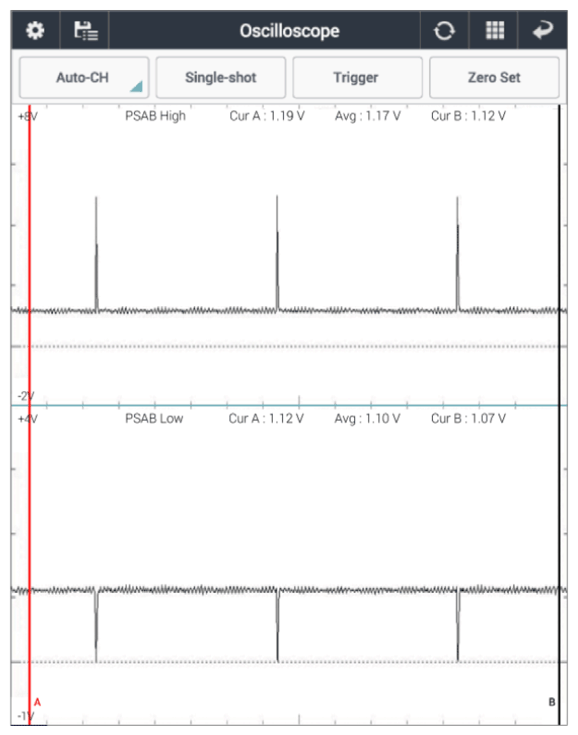The image size is (578, 735).
Task: Click the red A cursor label
Action: [x=38, y=702]
